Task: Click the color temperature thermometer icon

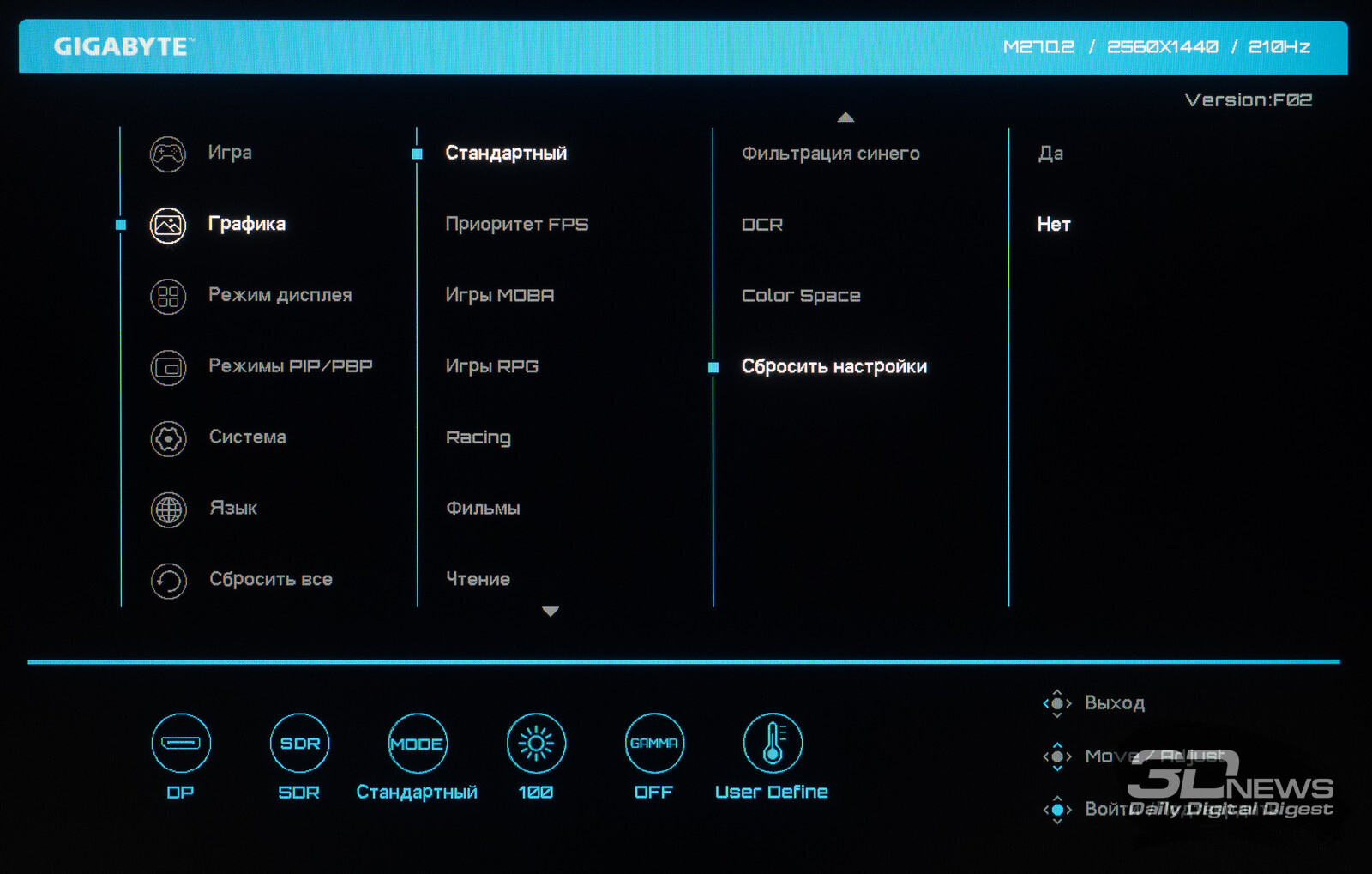Action: [x=773, y=743]
